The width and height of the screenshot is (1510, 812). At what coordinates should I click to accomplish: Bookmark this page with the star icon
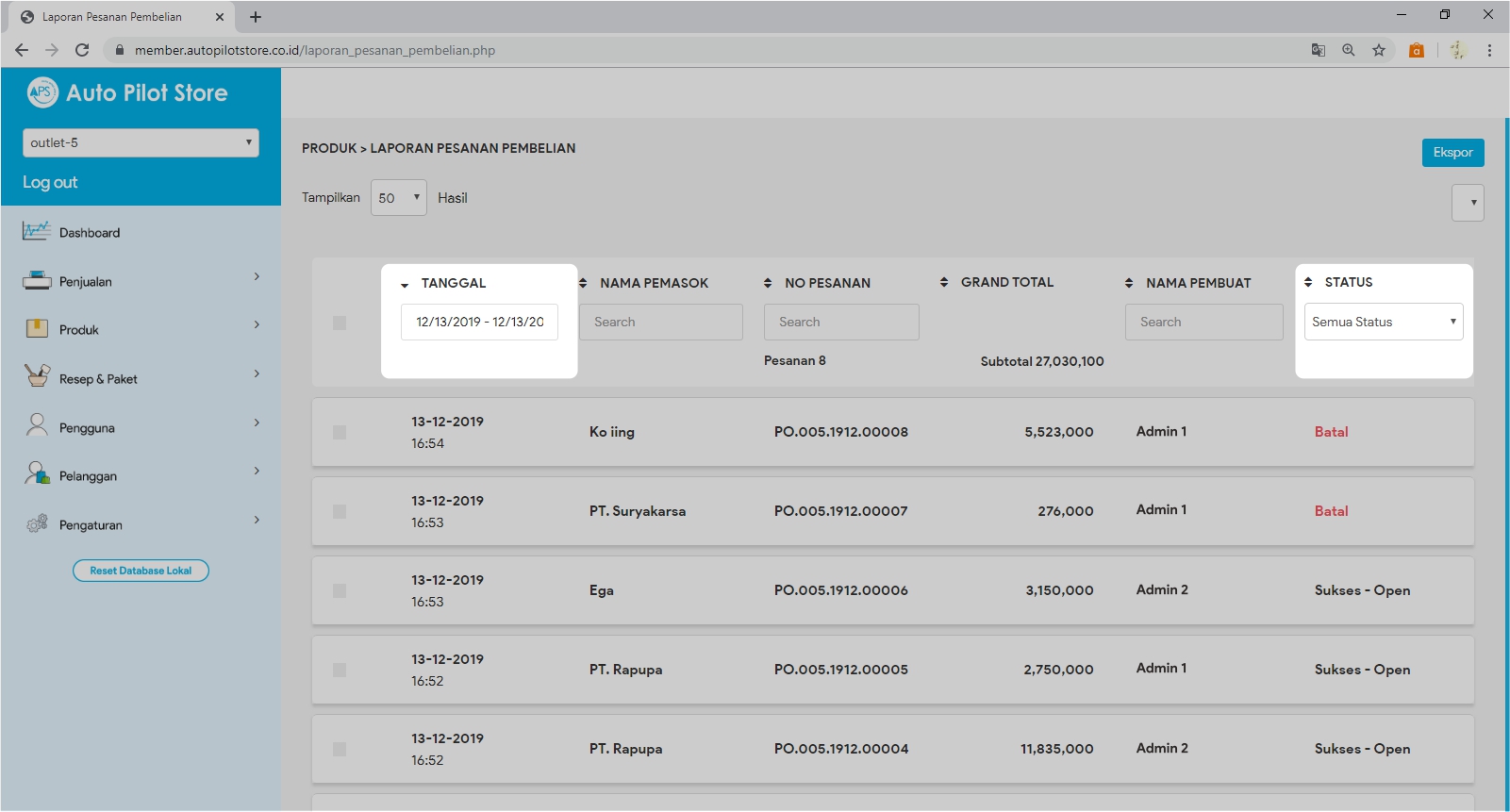(x=1379, y=50)
